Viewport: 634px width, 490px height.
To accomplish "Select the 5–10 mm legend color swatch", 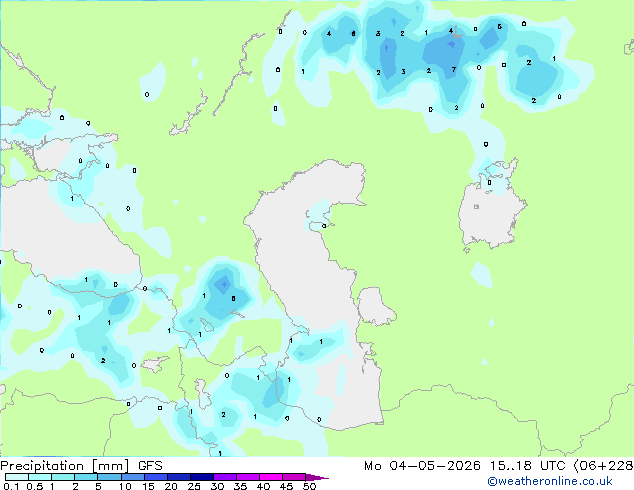I will pyautogui.click(x=109, y=477).
